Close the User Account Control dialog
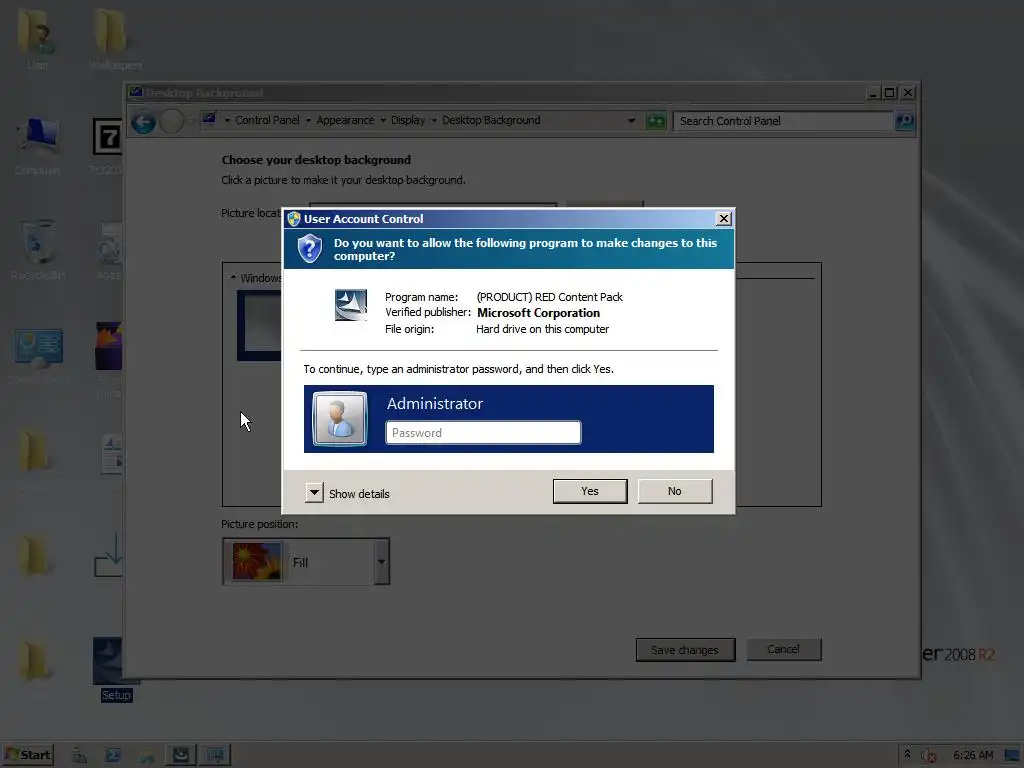This screenshot has height=768, width=1024. point(724,219)
